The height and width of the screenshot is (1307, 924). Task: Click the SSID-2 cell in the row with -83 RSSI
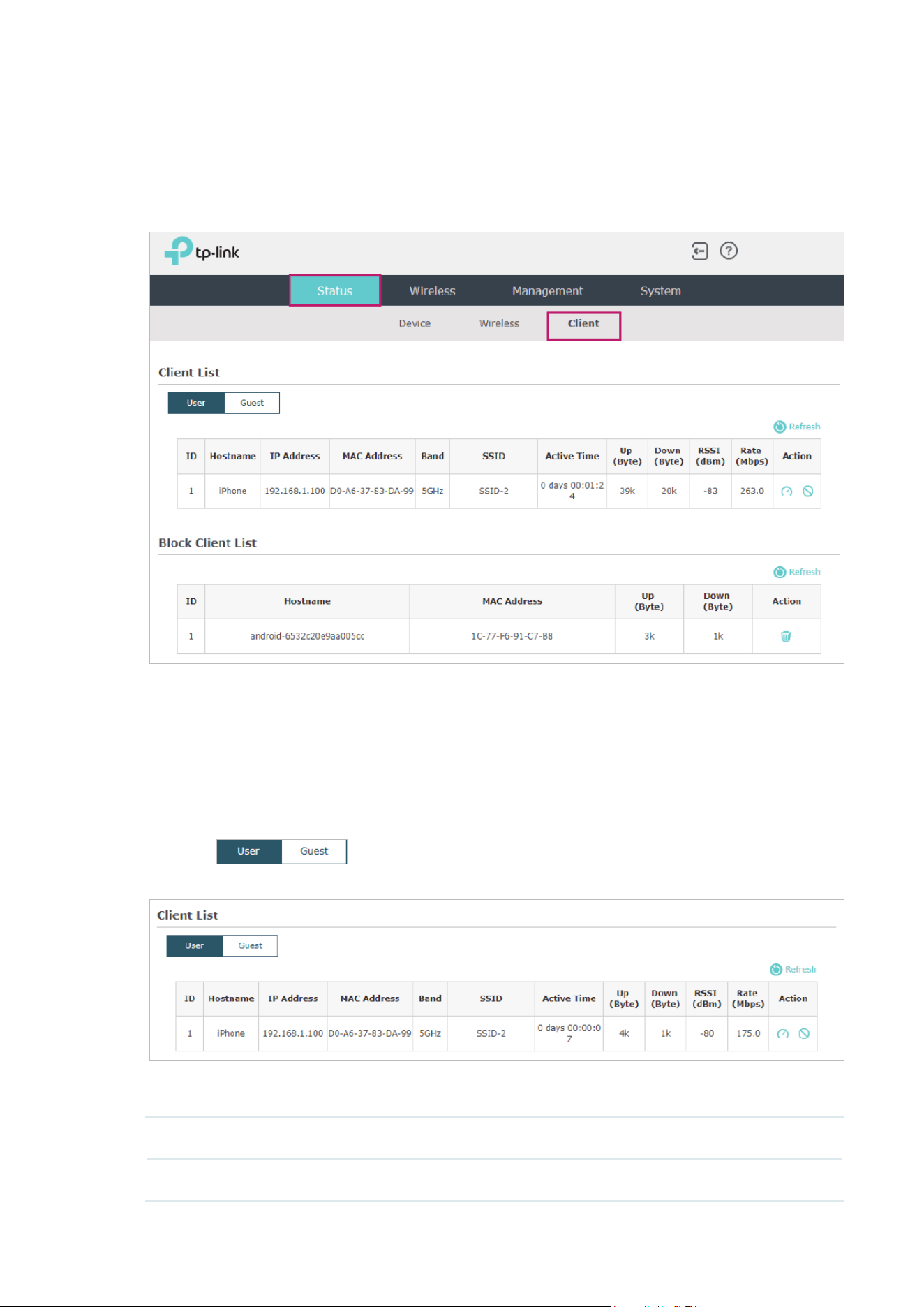coord(493,491)
